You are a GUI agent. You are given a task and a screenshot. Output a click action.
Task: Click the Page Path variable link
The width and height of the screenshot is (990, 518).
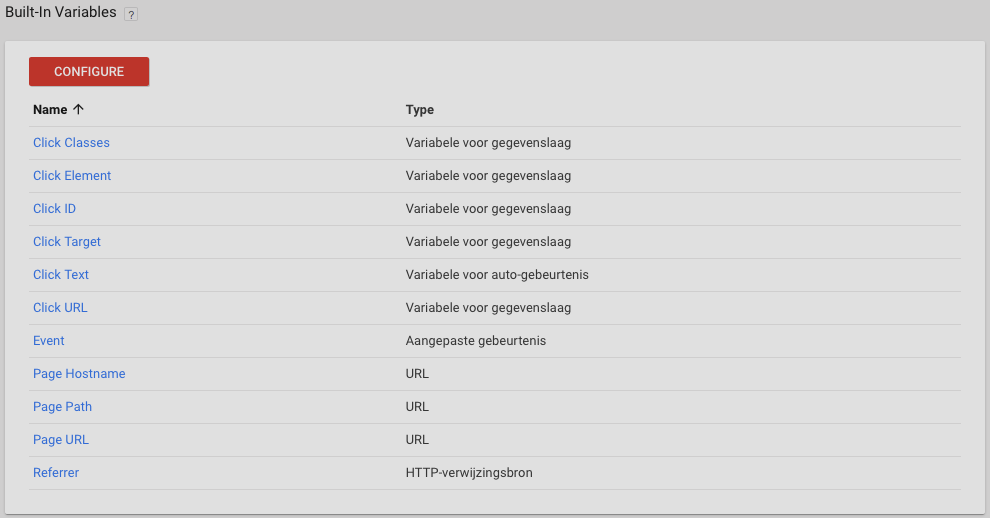[62, 407]
